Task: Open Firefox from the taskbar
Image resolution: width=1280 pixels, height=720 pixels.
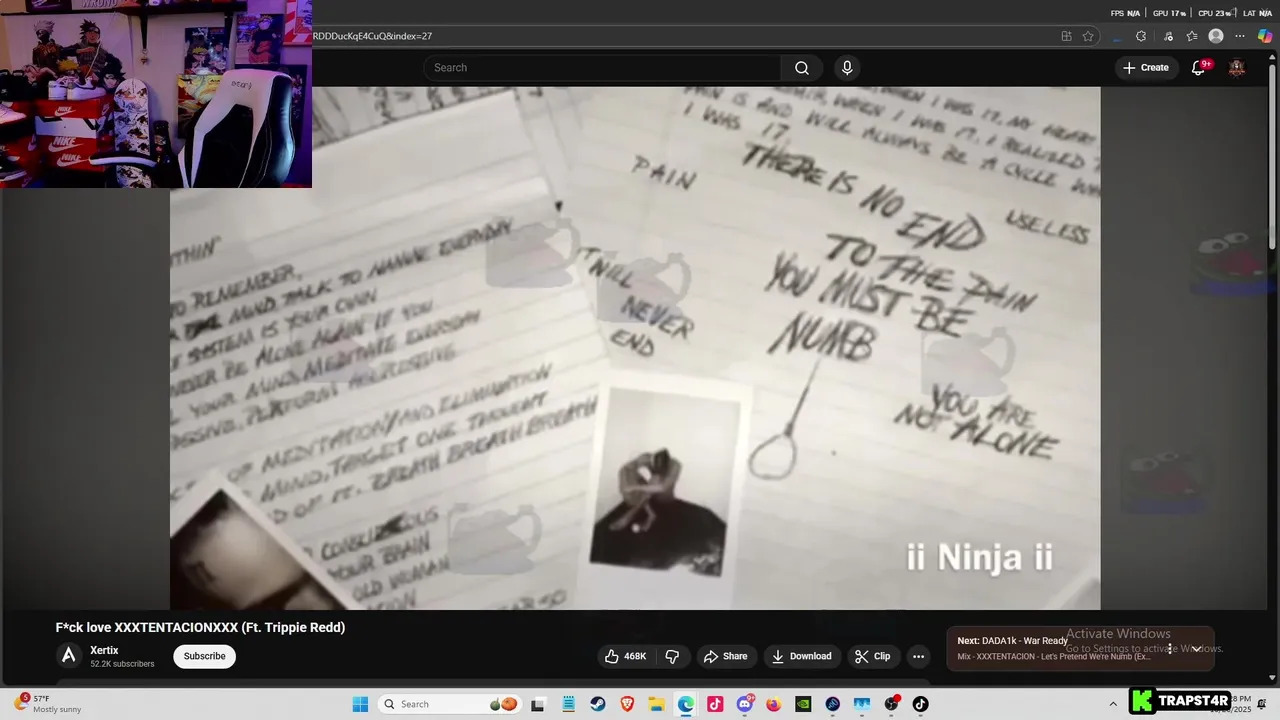Action: [774, 704]
